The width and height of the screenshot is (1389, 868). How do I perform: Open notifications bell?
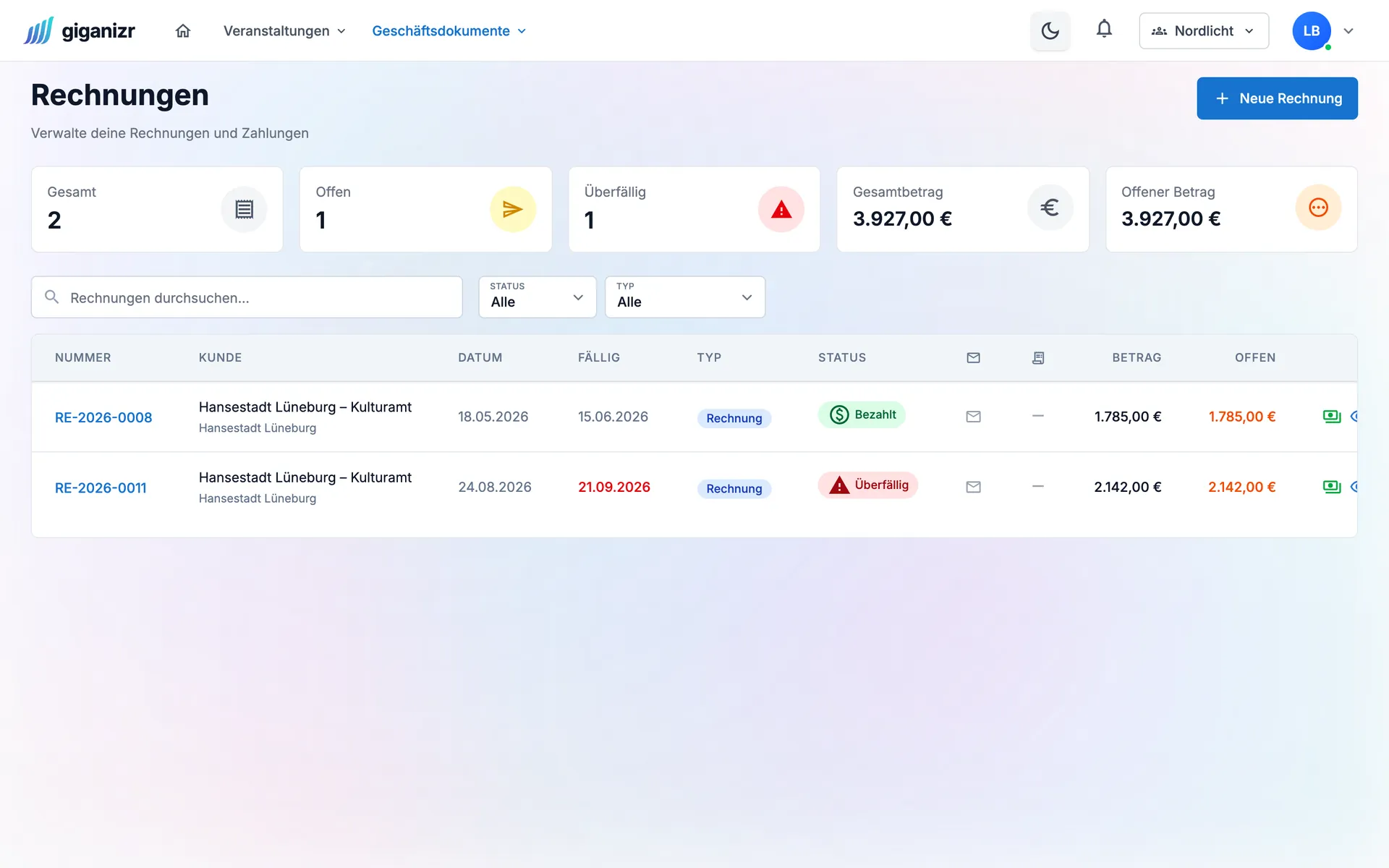1104,30
